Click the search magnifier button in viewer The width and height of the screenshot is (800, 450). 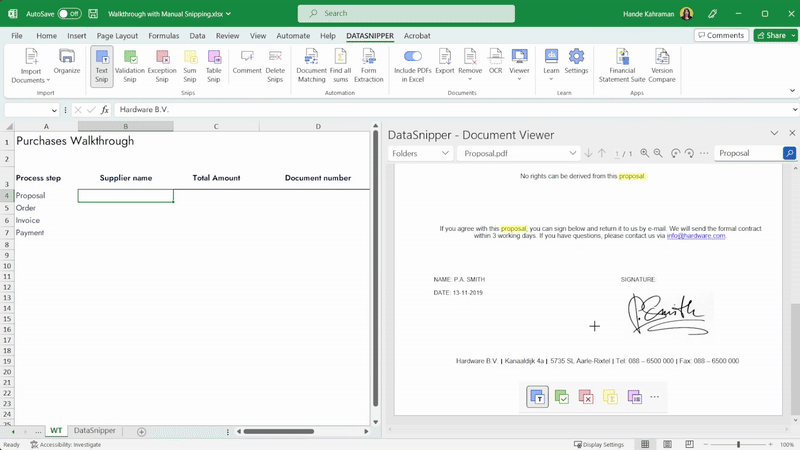tap(789, 153)
